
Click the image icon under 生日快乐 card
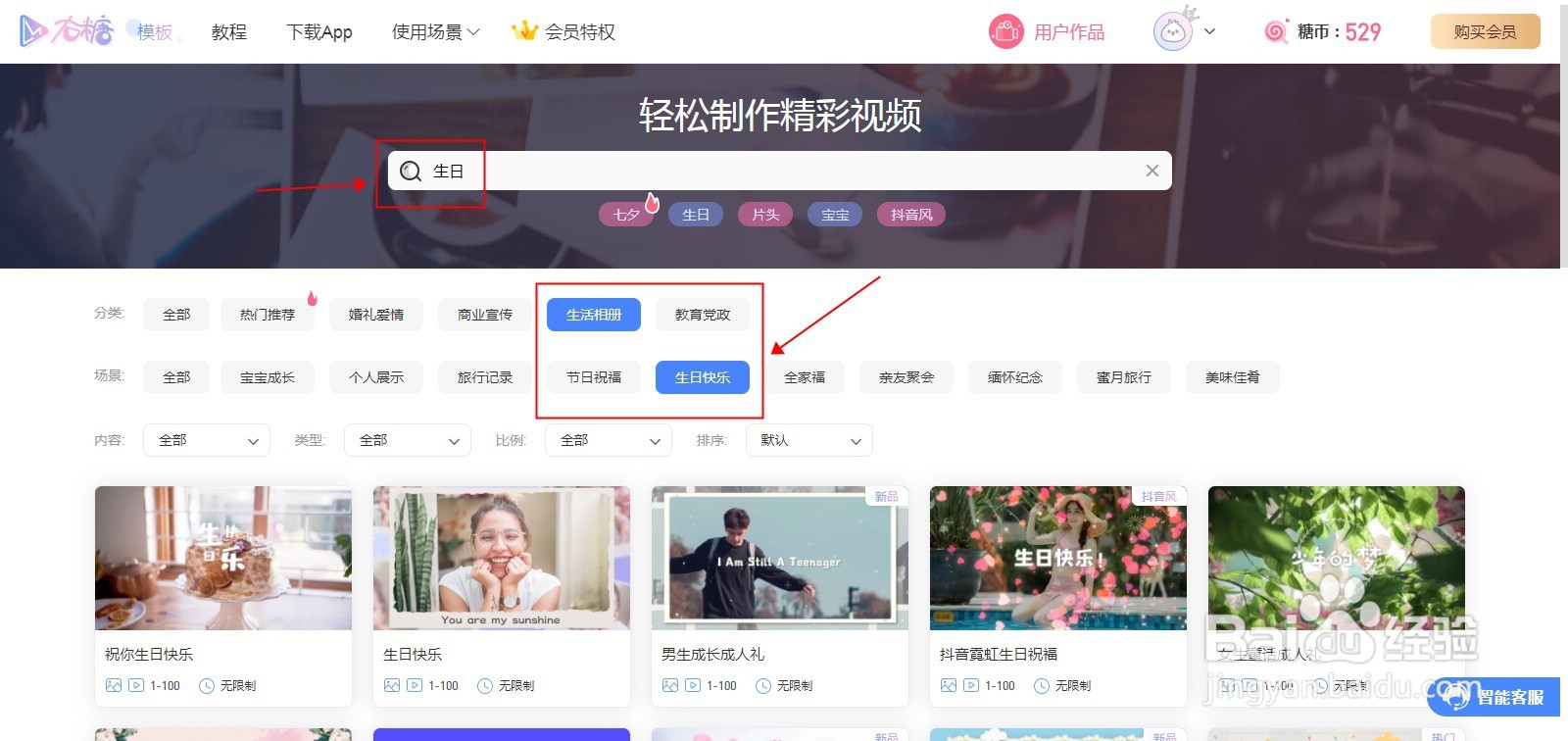(392, 685)
